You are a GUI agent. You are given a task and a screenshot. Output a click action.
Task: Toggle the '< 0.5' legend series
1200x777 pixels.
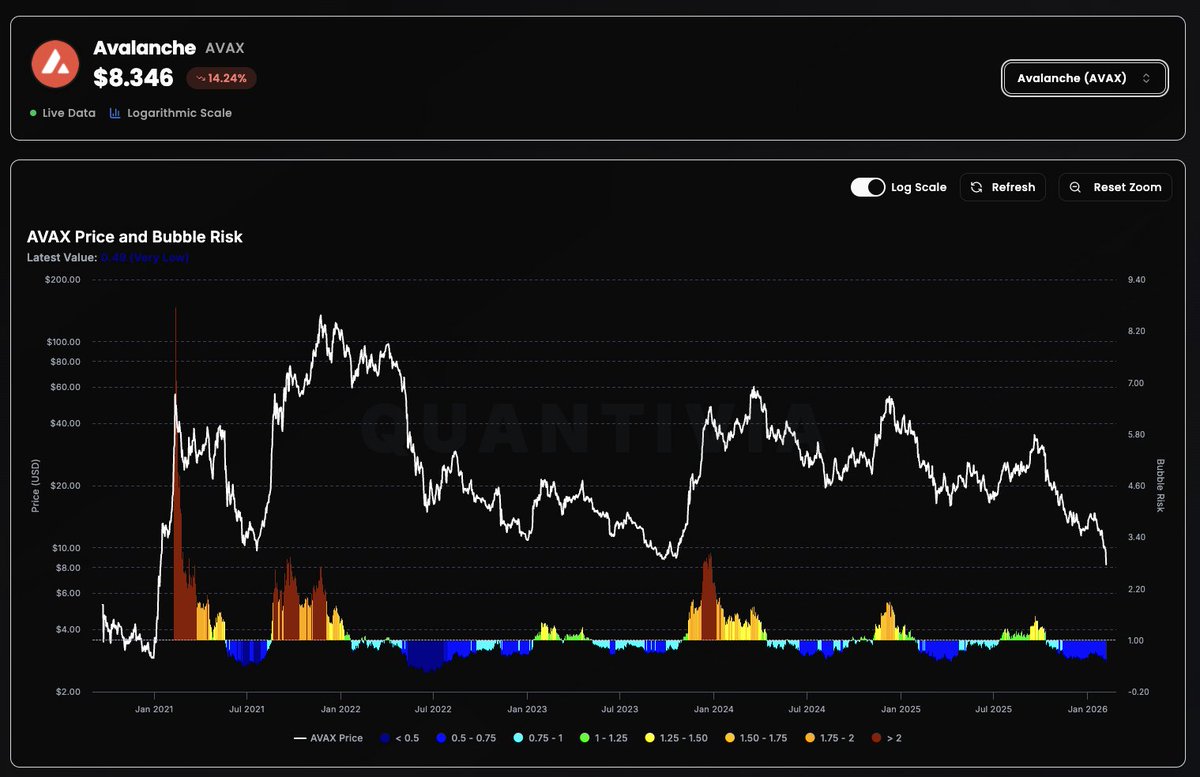[400, 738]
